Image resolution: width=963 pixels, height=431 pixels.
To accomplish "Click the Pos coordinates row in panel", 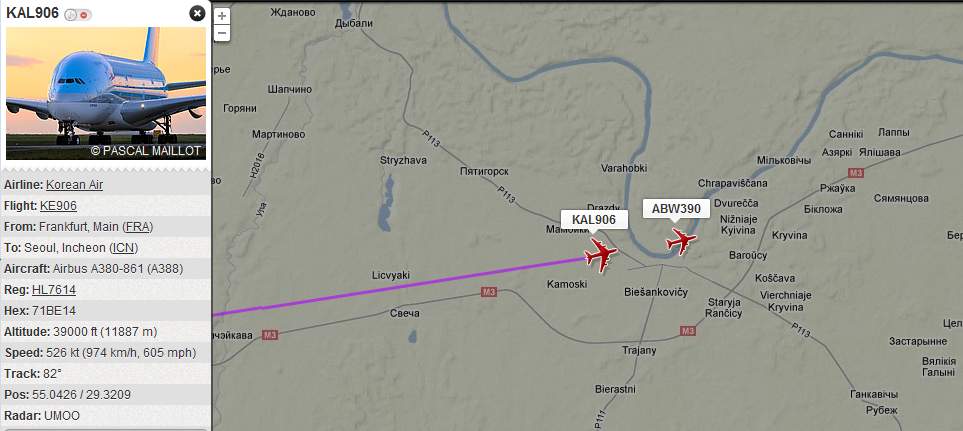I will 106,394.
